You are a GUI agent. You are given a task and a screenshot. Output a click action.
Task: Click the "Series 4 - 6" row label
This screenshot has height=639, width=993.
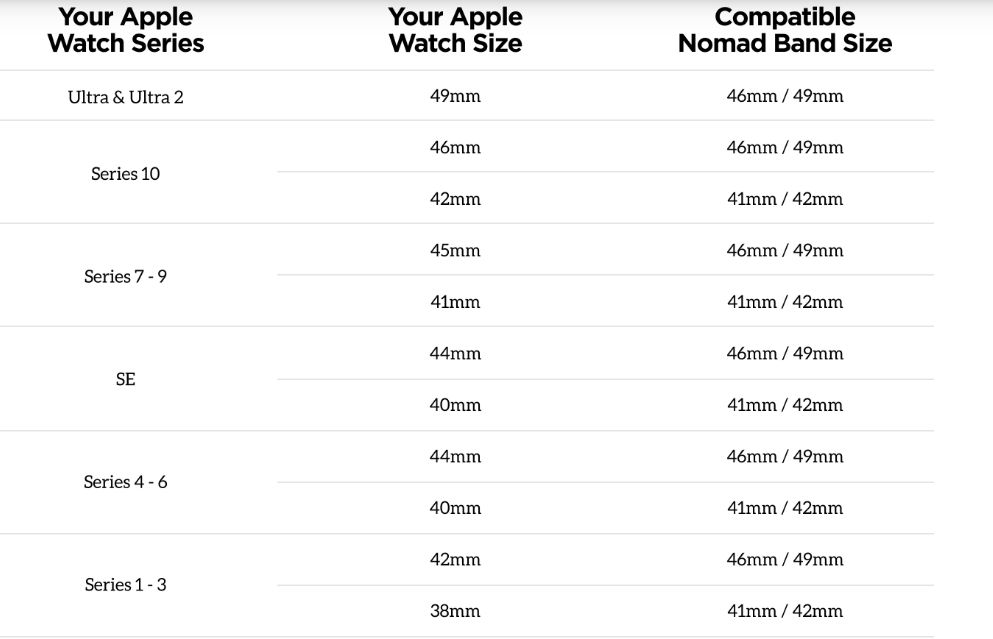(126, 482)
